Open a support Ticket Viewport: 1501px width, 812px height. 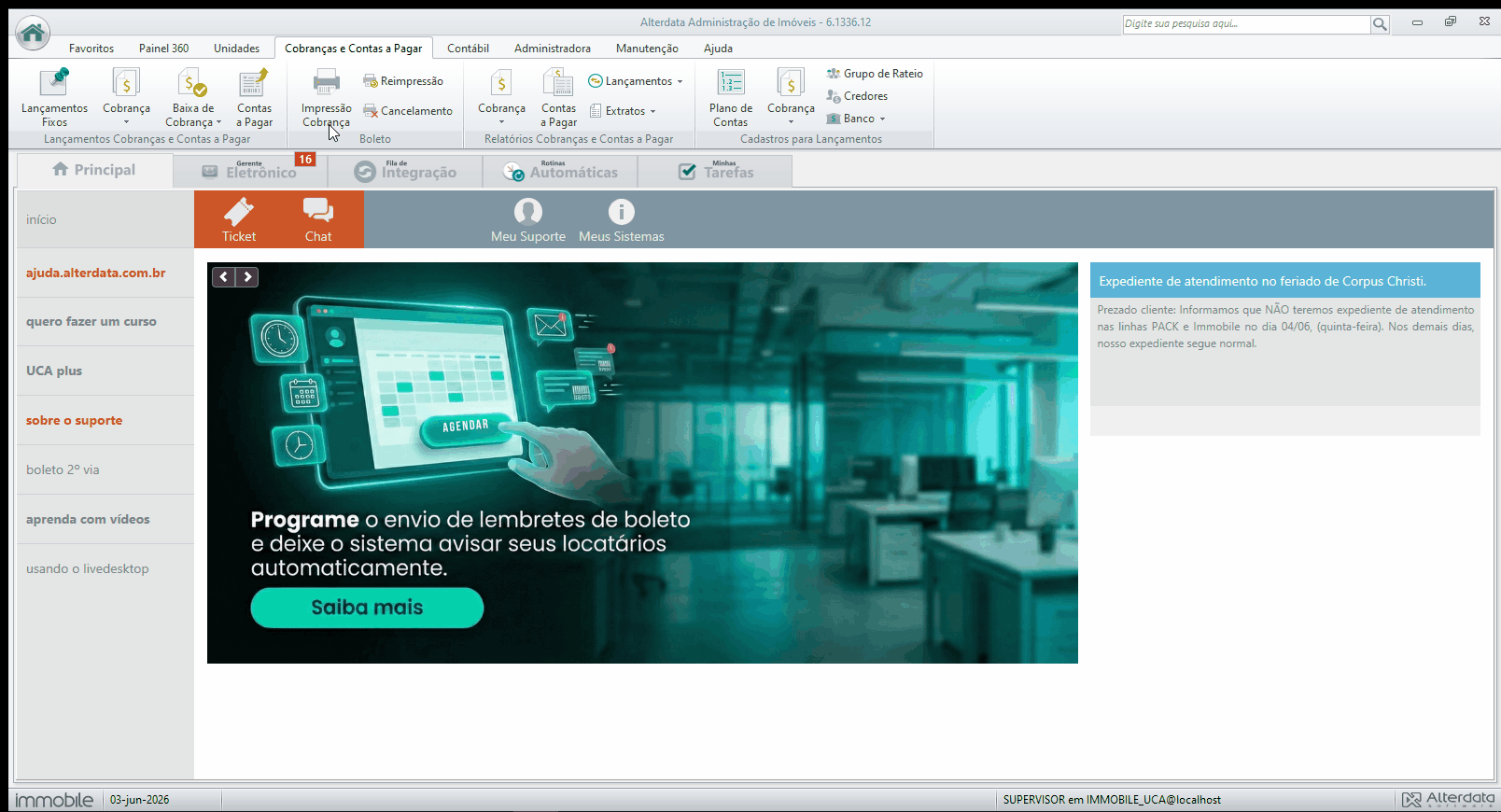[239, 219]
